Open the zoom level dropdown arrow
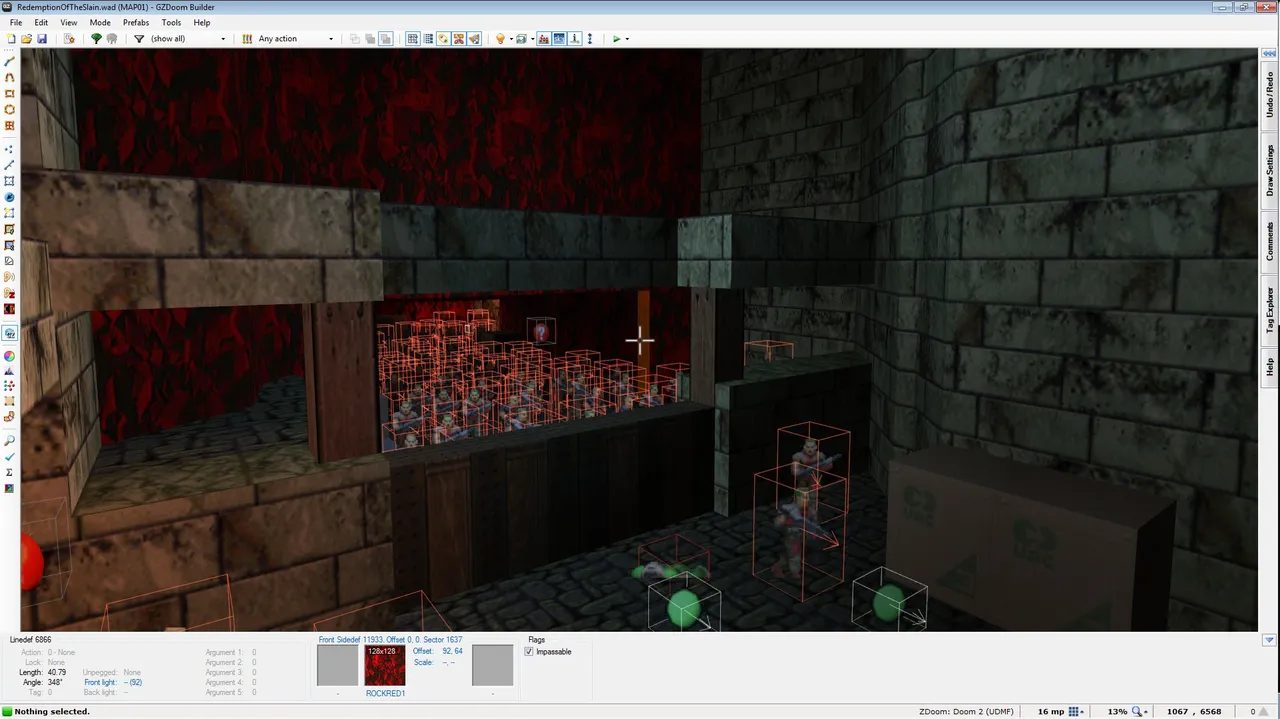 [x=1147, y=711]
